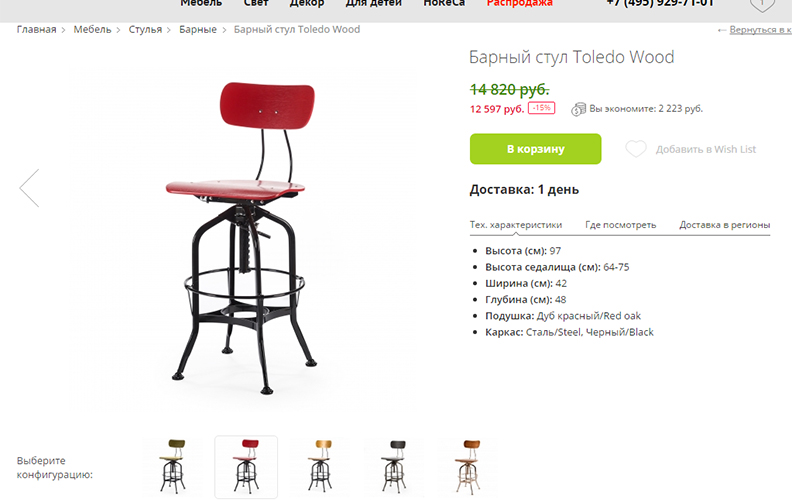Viewport: 792px width, 500px height.
Task: Select the red chair configuration thumbnail
Action: 246,467
